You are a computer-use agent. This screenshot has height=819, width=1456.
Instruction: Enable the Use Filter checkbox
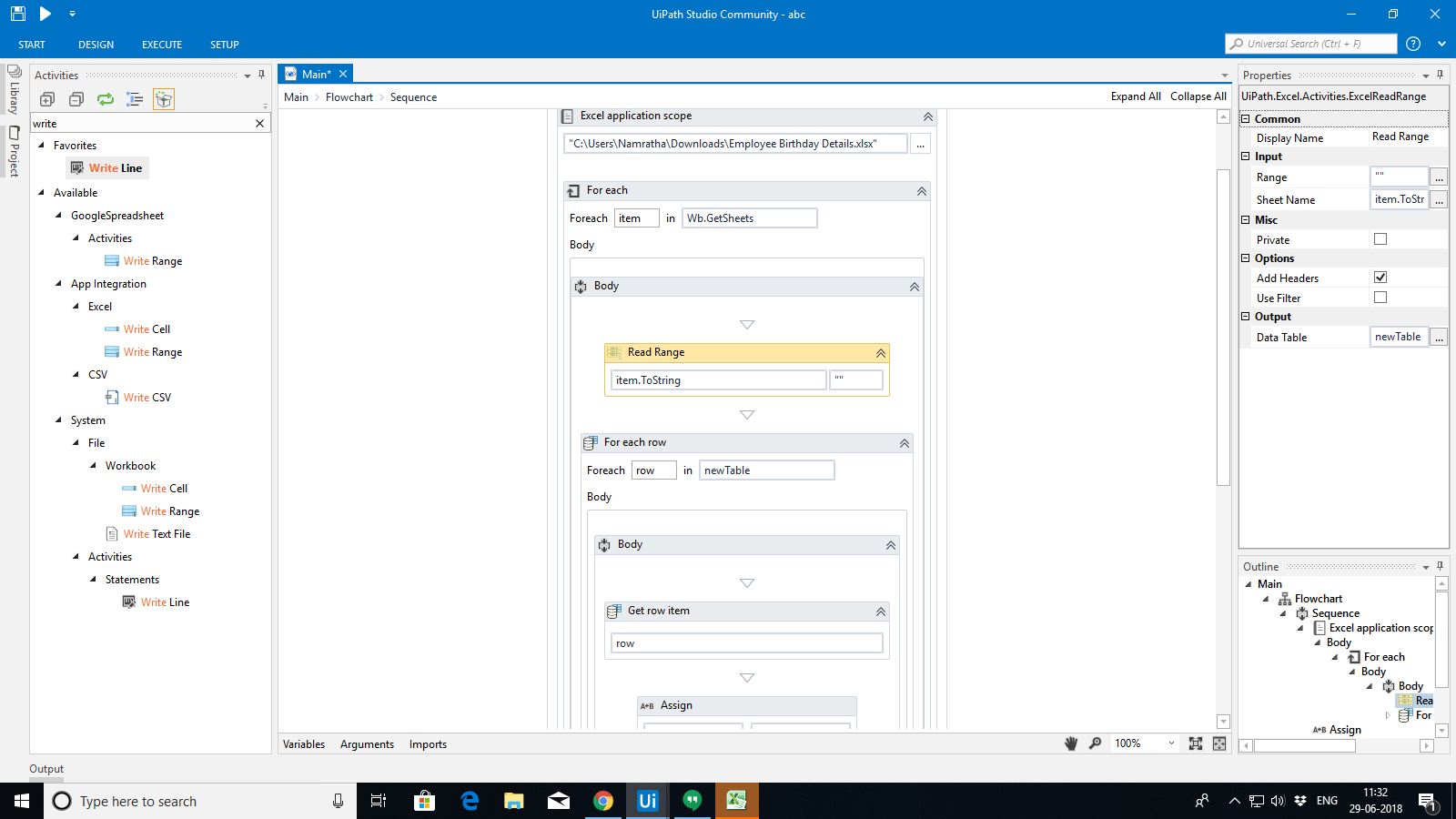pos(1380,298)
